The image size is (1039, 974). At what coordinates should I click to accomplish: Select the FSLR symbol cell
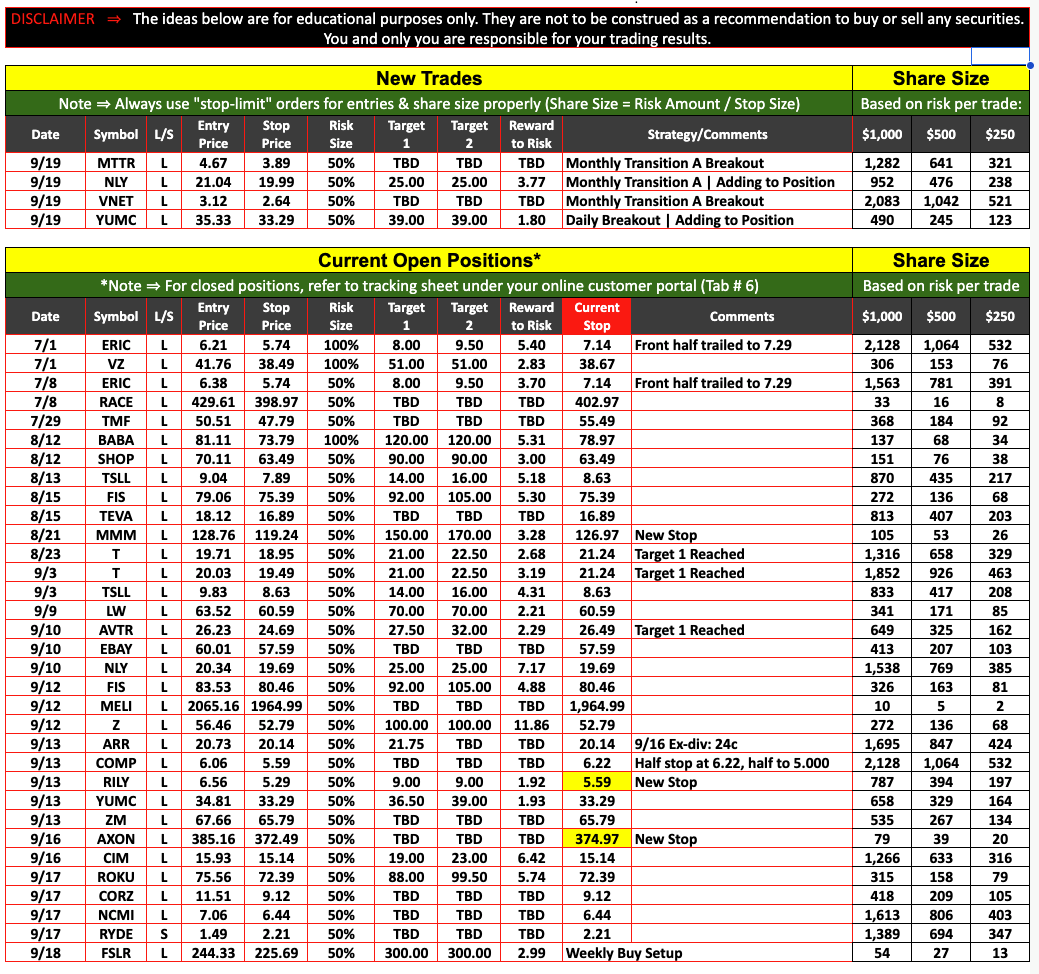click(x=116, y=953)
